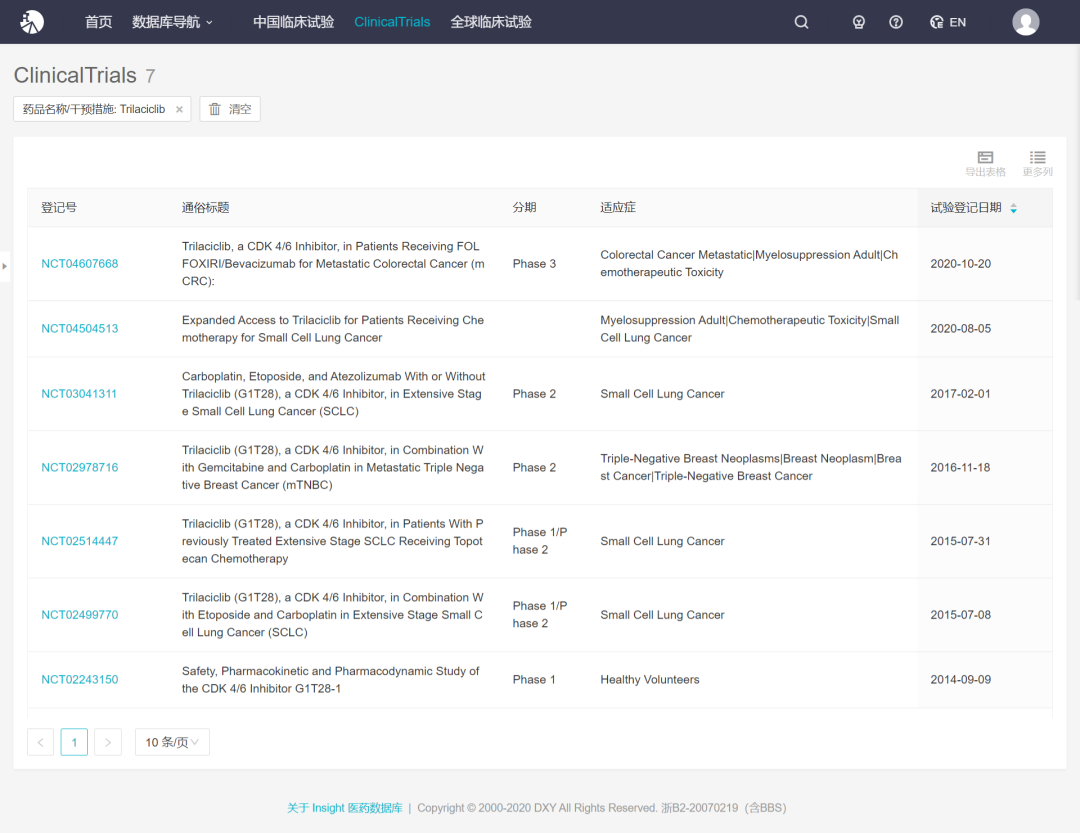The height and width of the screenshot is (833, 1080).
Task: Go to next page arrow
Action: (x=108, y=742)
